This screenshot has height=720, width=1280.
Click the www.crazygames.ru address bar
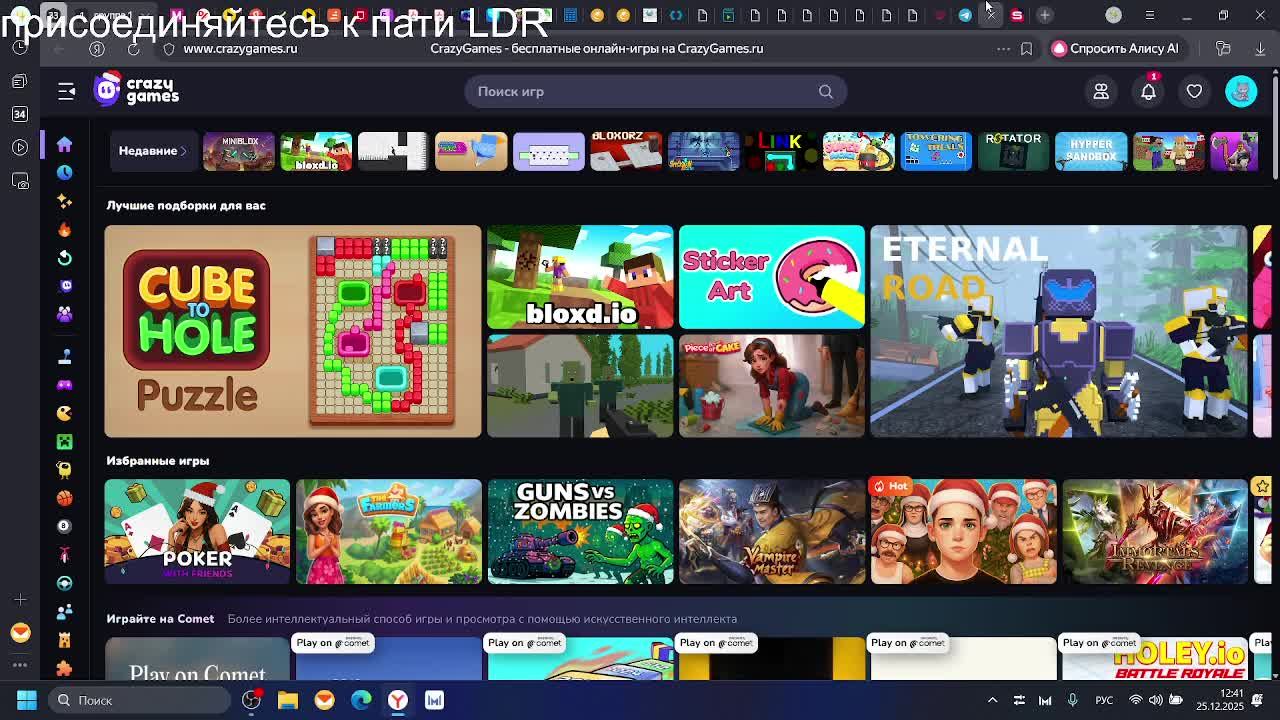click(x=240, y=49)
